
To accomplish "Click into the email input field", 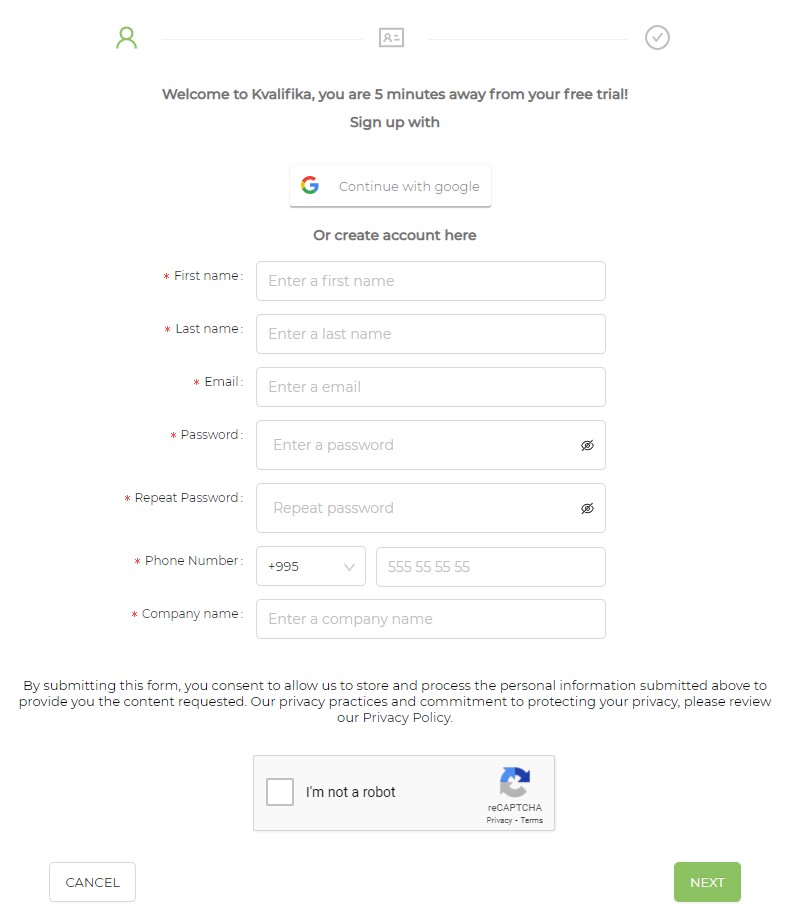I will [x=431, y=387].
